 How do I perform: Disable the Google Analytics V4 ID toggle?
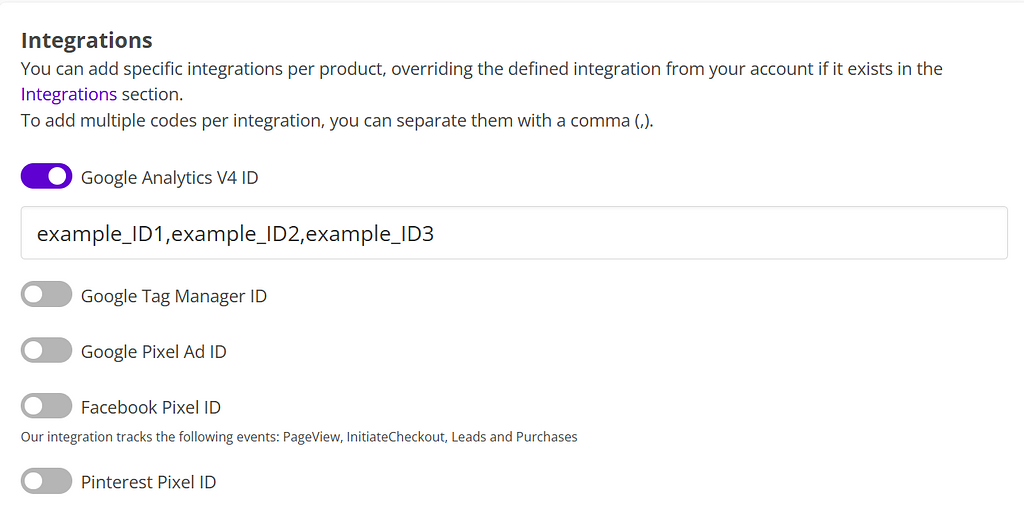[46, 177]
